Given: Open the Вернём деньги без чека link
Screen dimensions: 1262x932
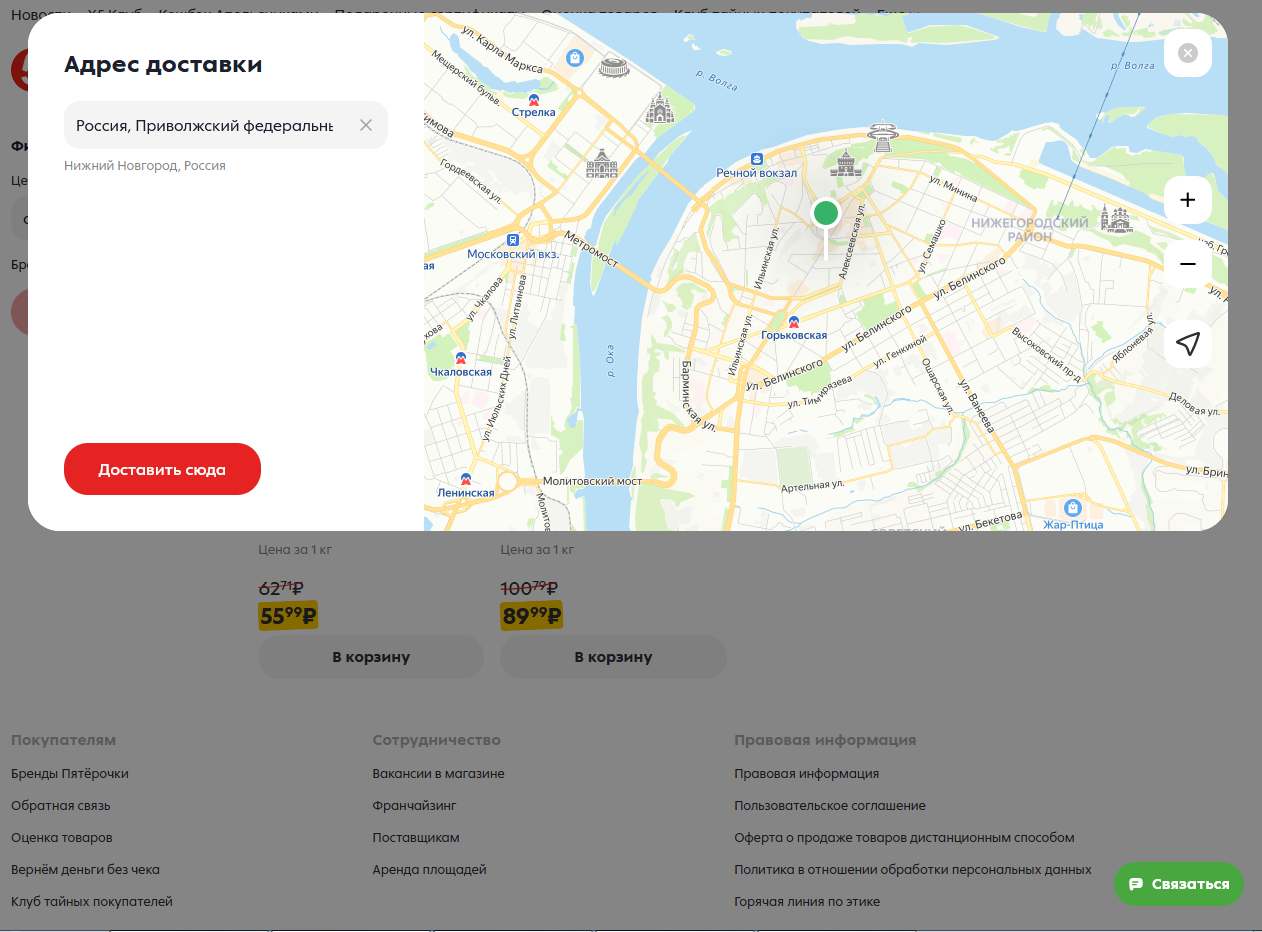Looking at the screenshot, I should tap(85, 870).
